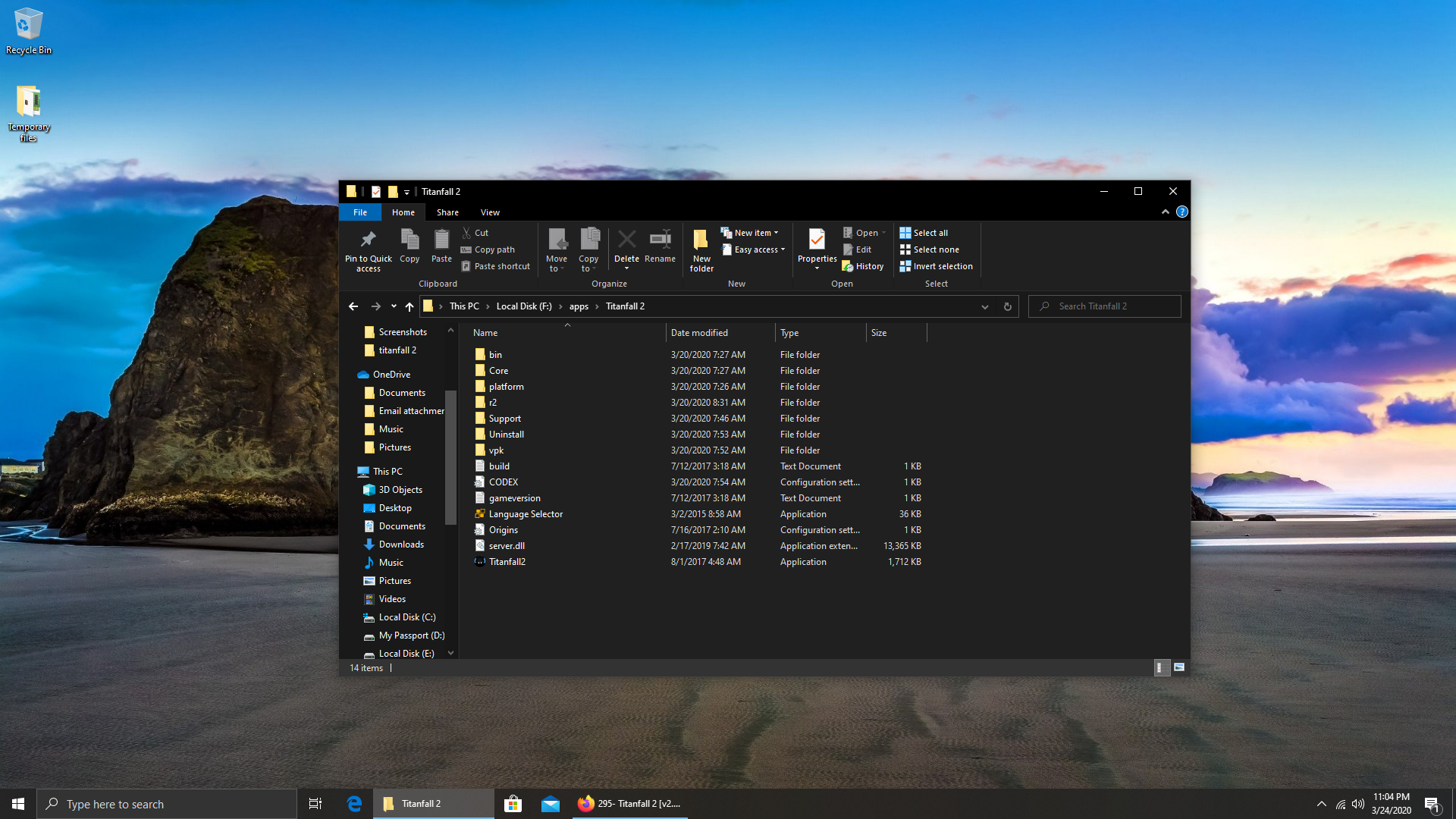Open Microsoft Edge from the taskbar
1456x819 pixels.
pos(354,804)
